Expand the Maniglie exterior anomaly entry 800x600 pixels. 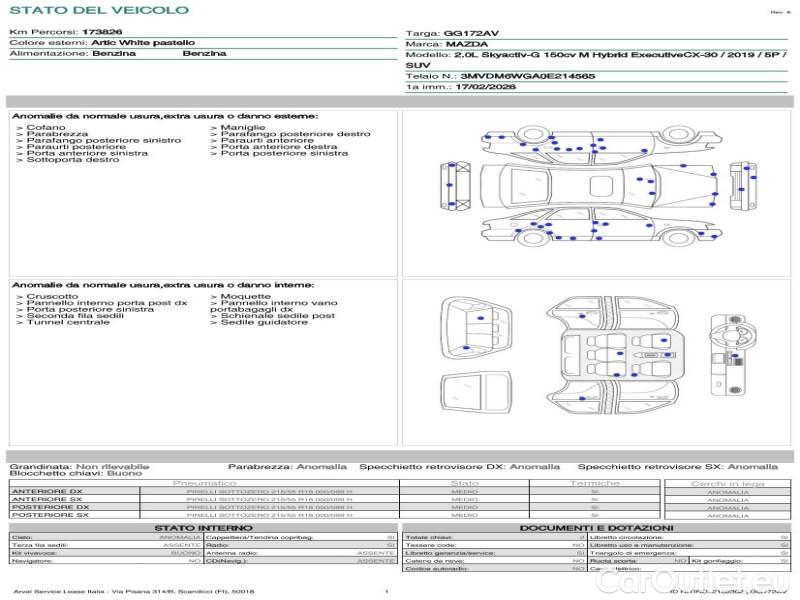pos(243,128)
